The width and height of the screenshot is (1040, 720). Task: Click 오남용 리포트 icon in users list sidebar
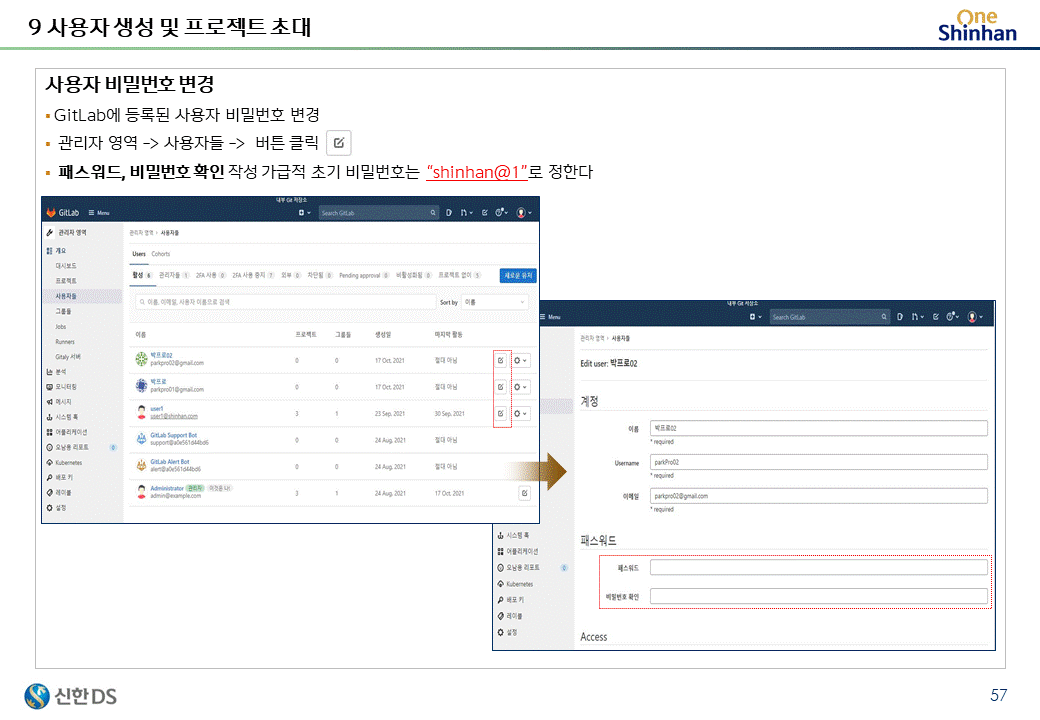pyautogui.click(x=50, y=448)
